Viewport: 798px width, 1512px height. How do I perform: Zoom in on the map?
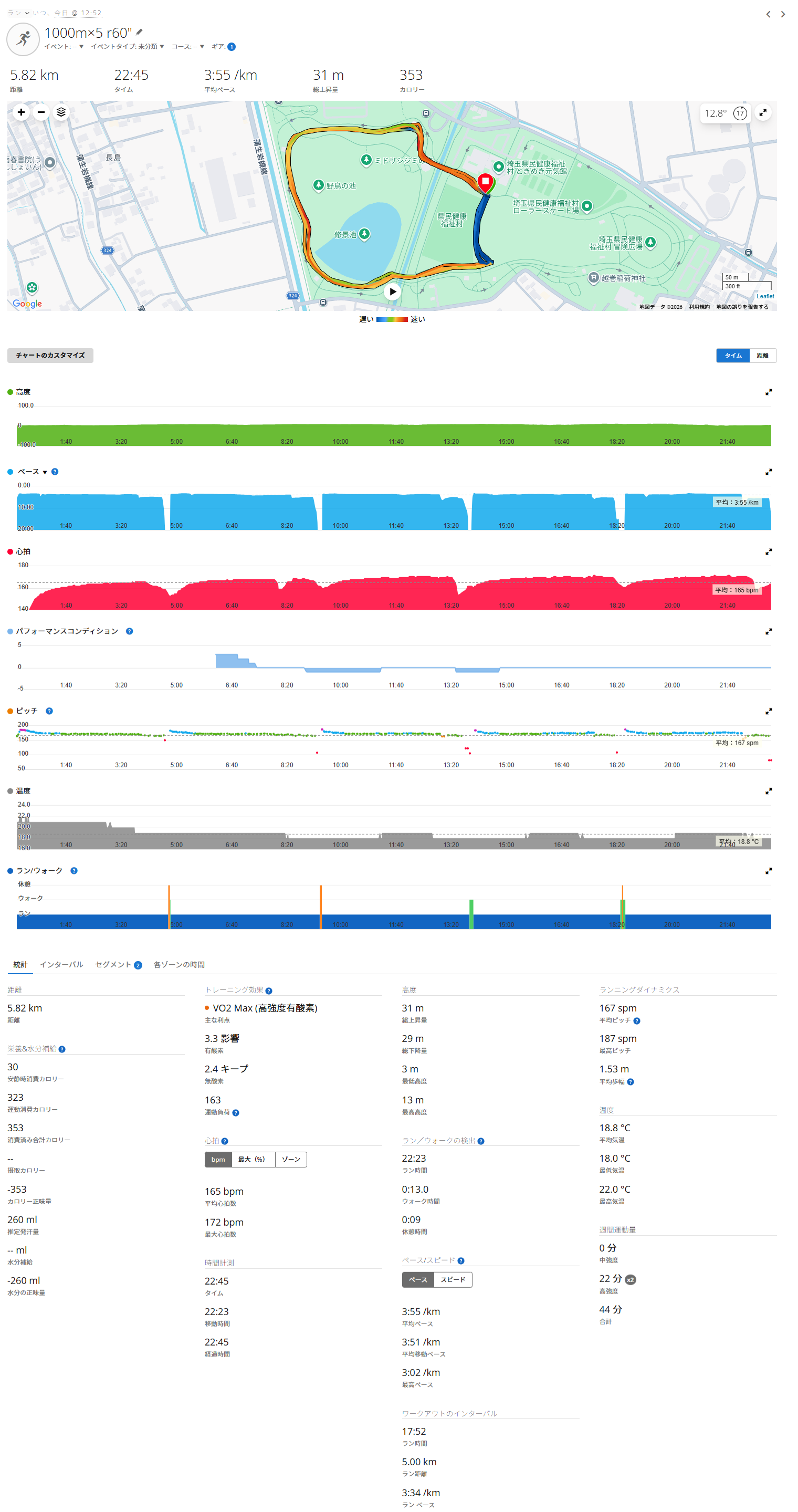(x=21, y=112)
